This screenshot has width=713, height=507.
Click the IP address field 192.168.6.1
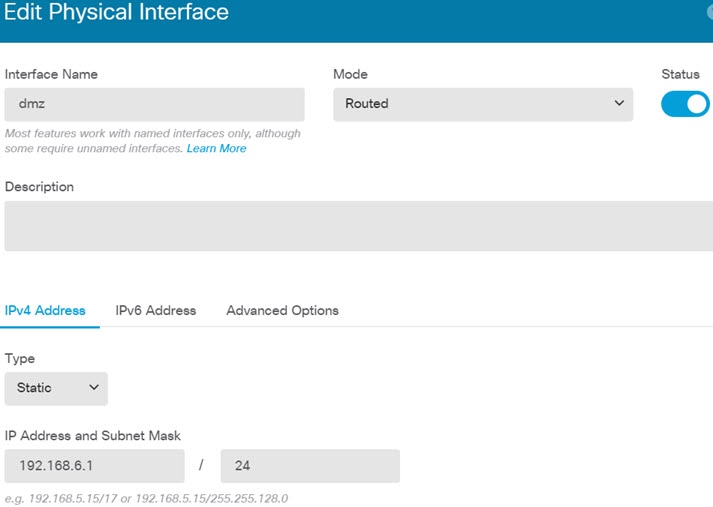pos(95,466)
